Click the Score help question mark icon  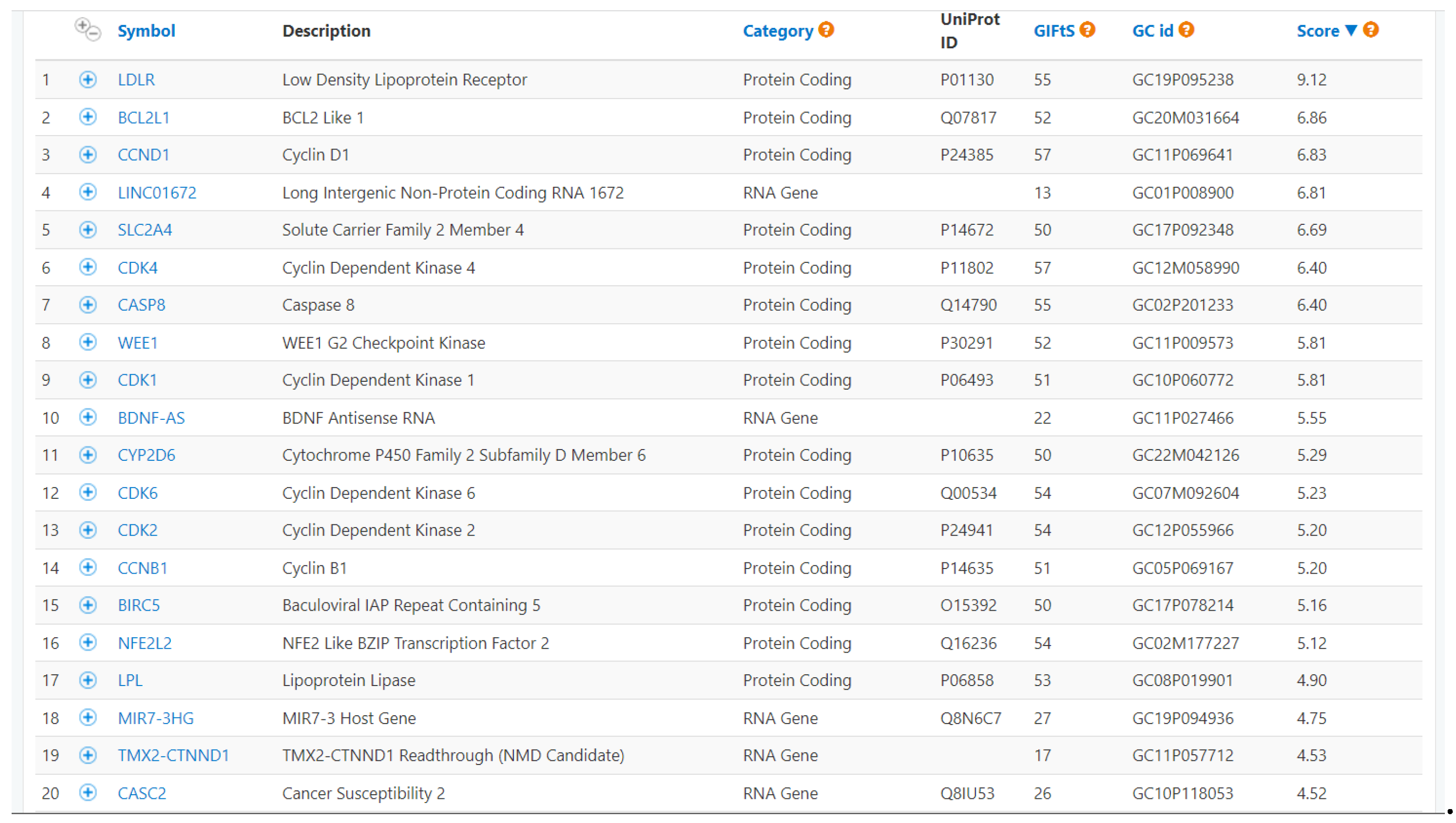pos(1370,29)
